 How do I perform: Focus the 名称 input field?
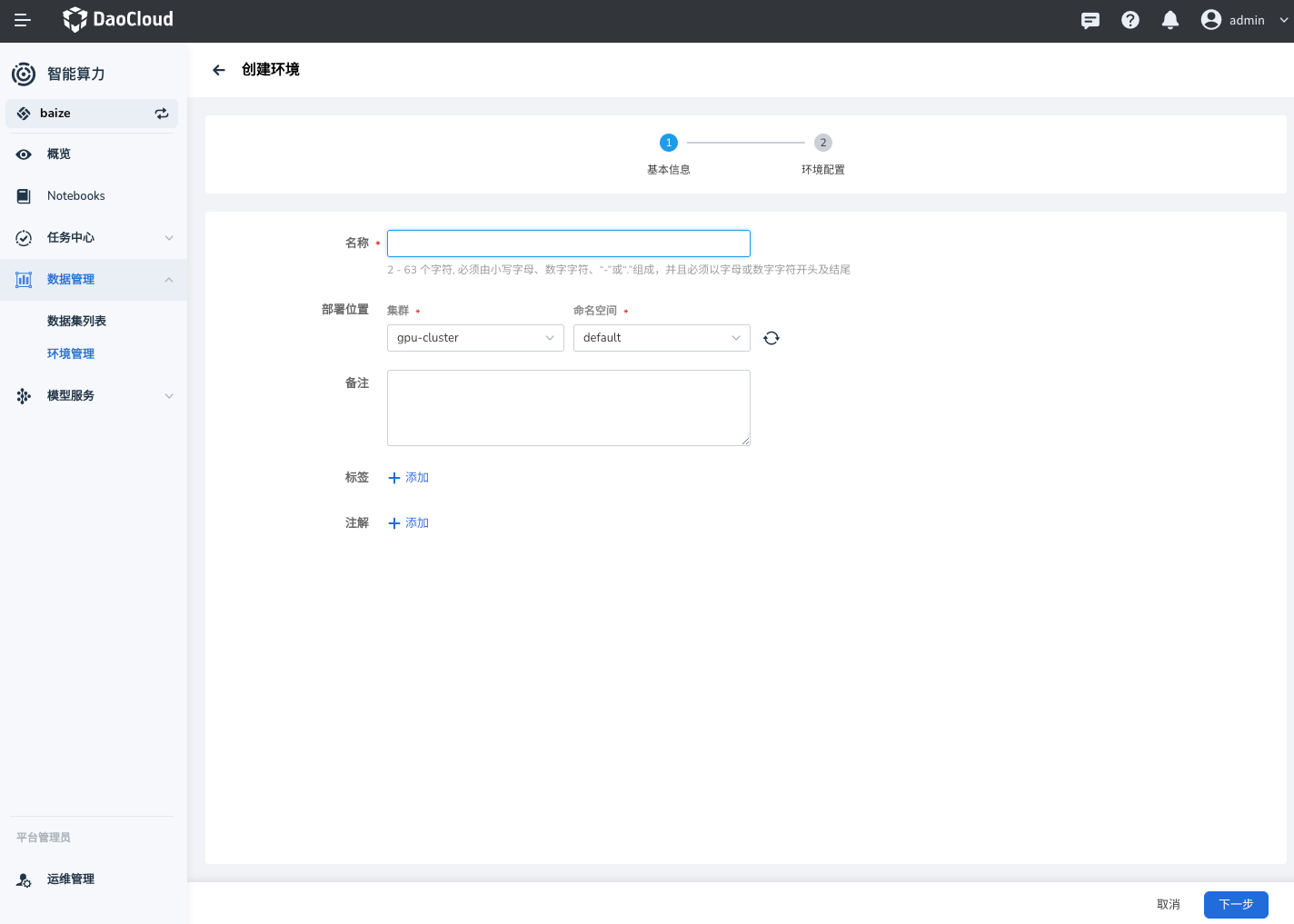[568, 243]
